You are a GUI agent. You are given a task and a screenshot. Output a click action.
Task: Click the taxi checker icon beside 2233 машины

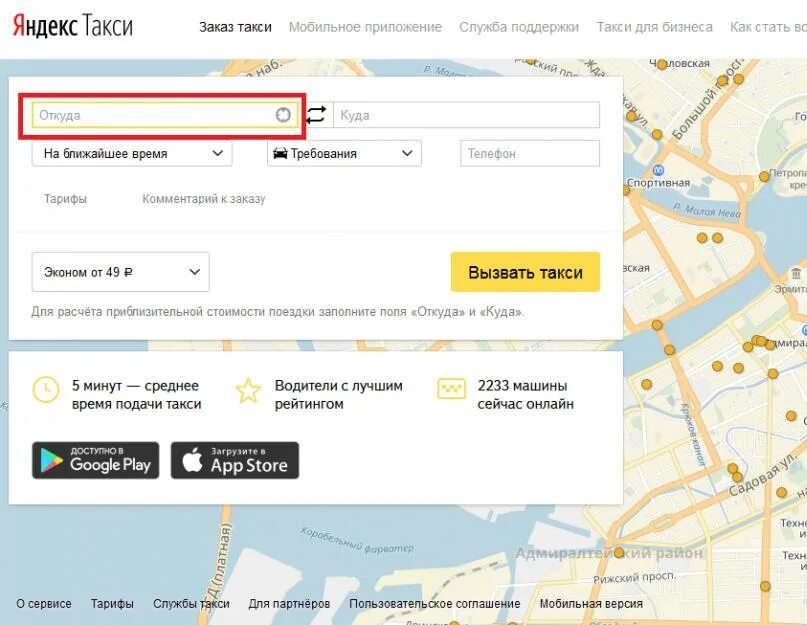click(451, 389)
